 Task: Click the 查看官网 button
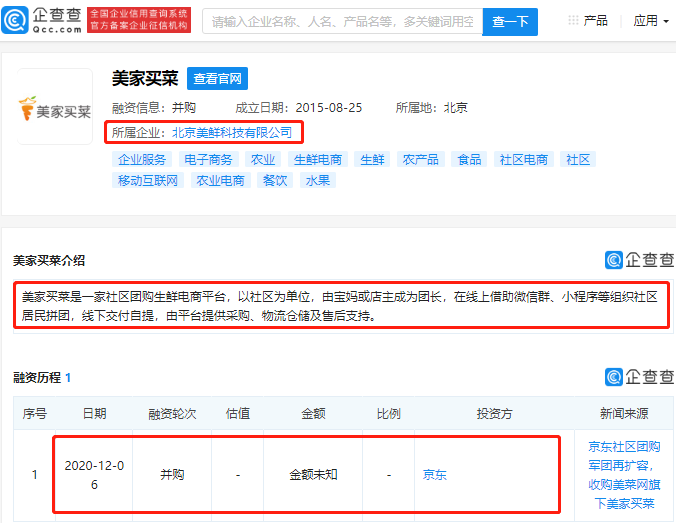(x=217, y=78)
